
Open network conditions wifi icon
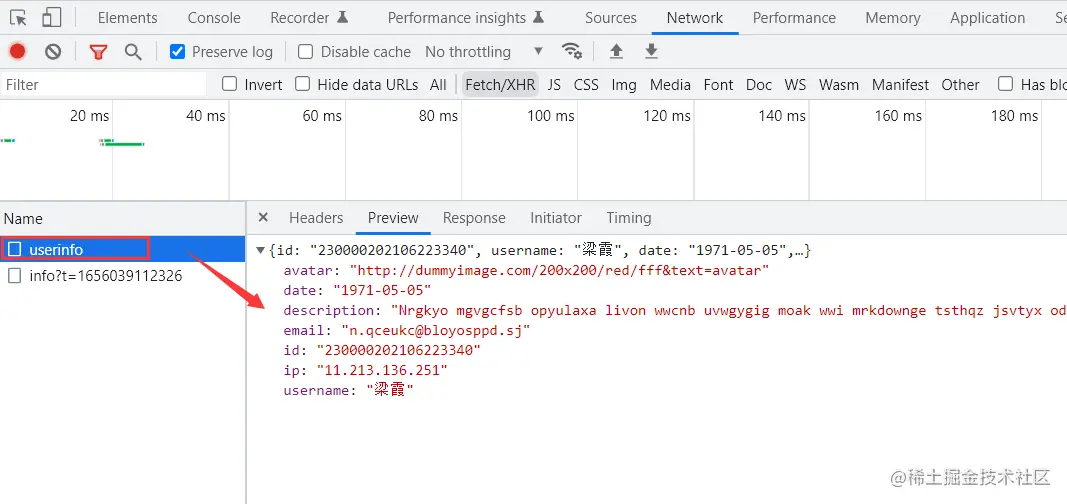point(572,51)
